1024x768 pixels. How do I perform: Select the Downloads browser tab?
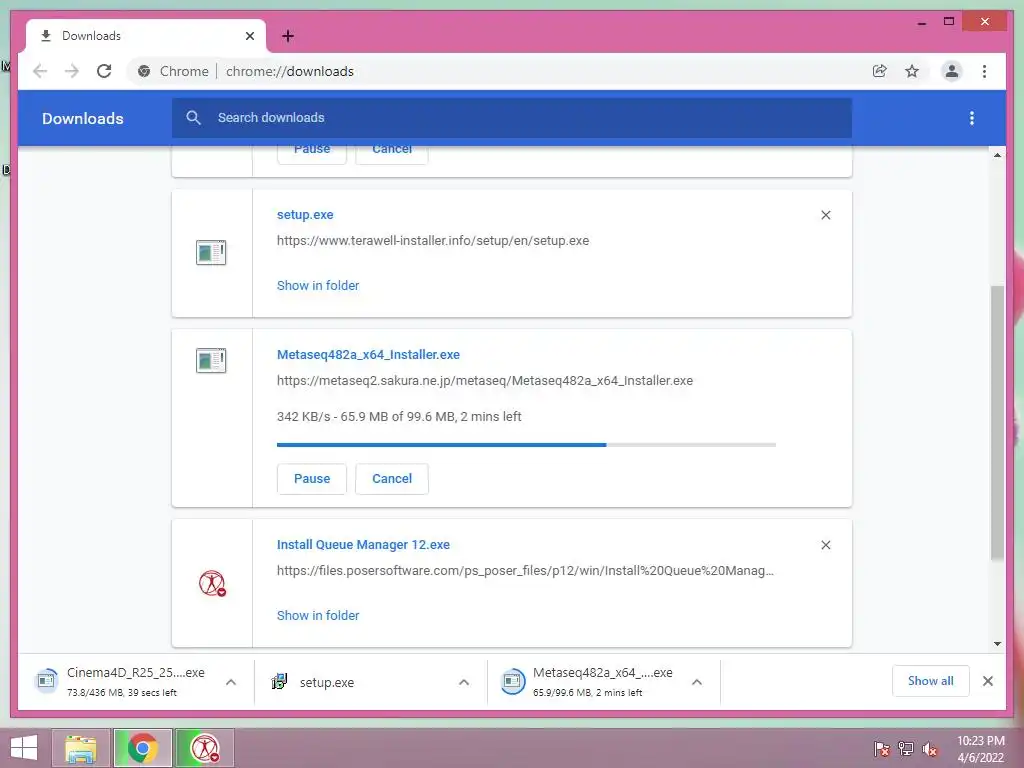pyautogui.click(x=146, y=36)
